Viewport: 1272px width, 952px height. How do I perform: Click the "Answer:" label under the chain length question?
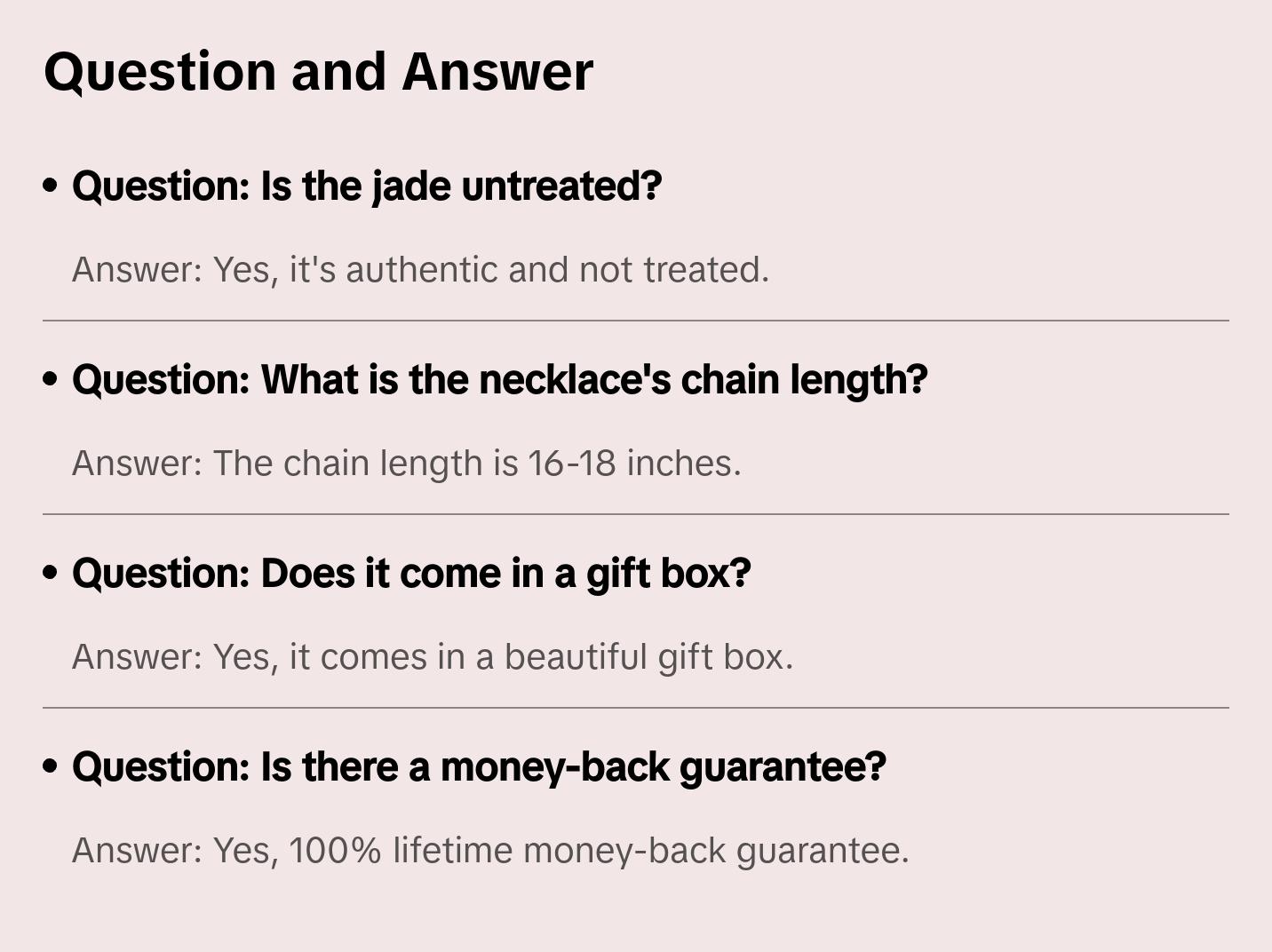pos(137,464)
